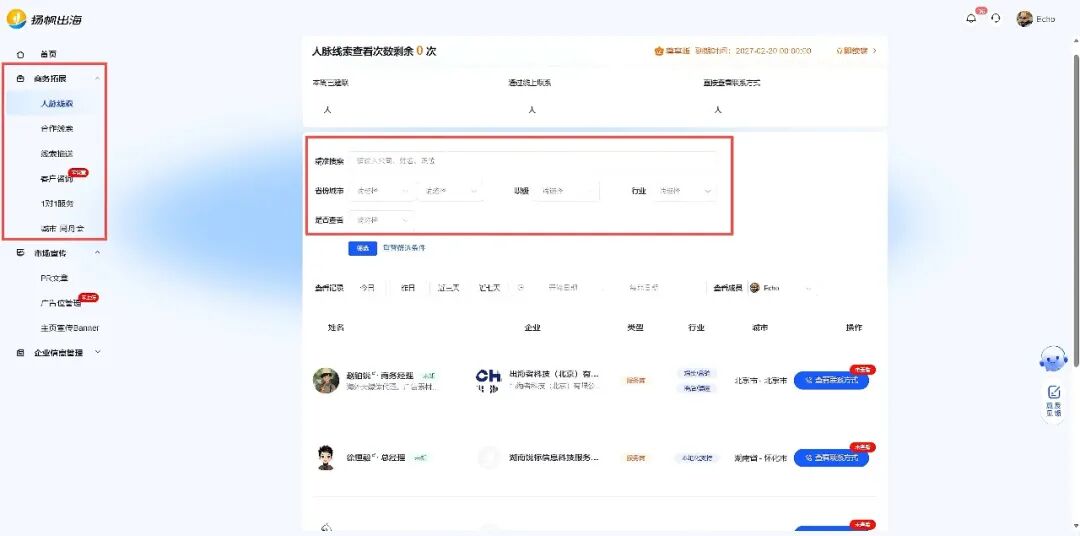Open the 城市 menu item below 1对1服务

pos(62,228)
